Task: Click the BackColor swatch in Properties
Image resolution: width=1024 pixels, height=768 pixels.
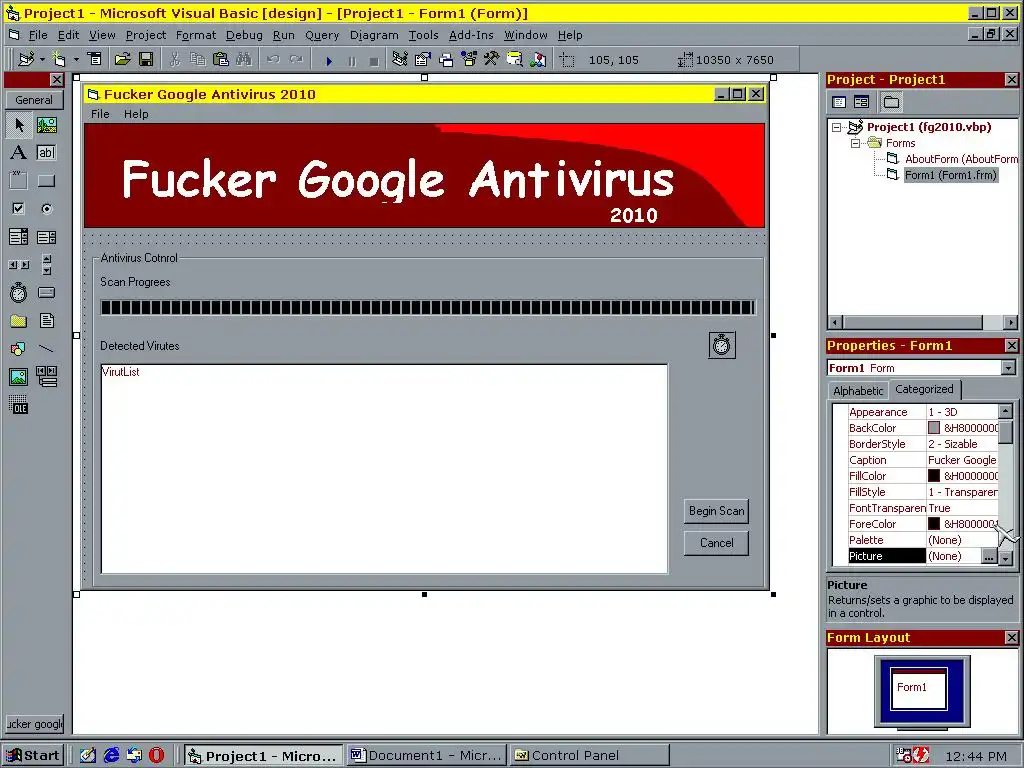Action: (x=934, y=428)
